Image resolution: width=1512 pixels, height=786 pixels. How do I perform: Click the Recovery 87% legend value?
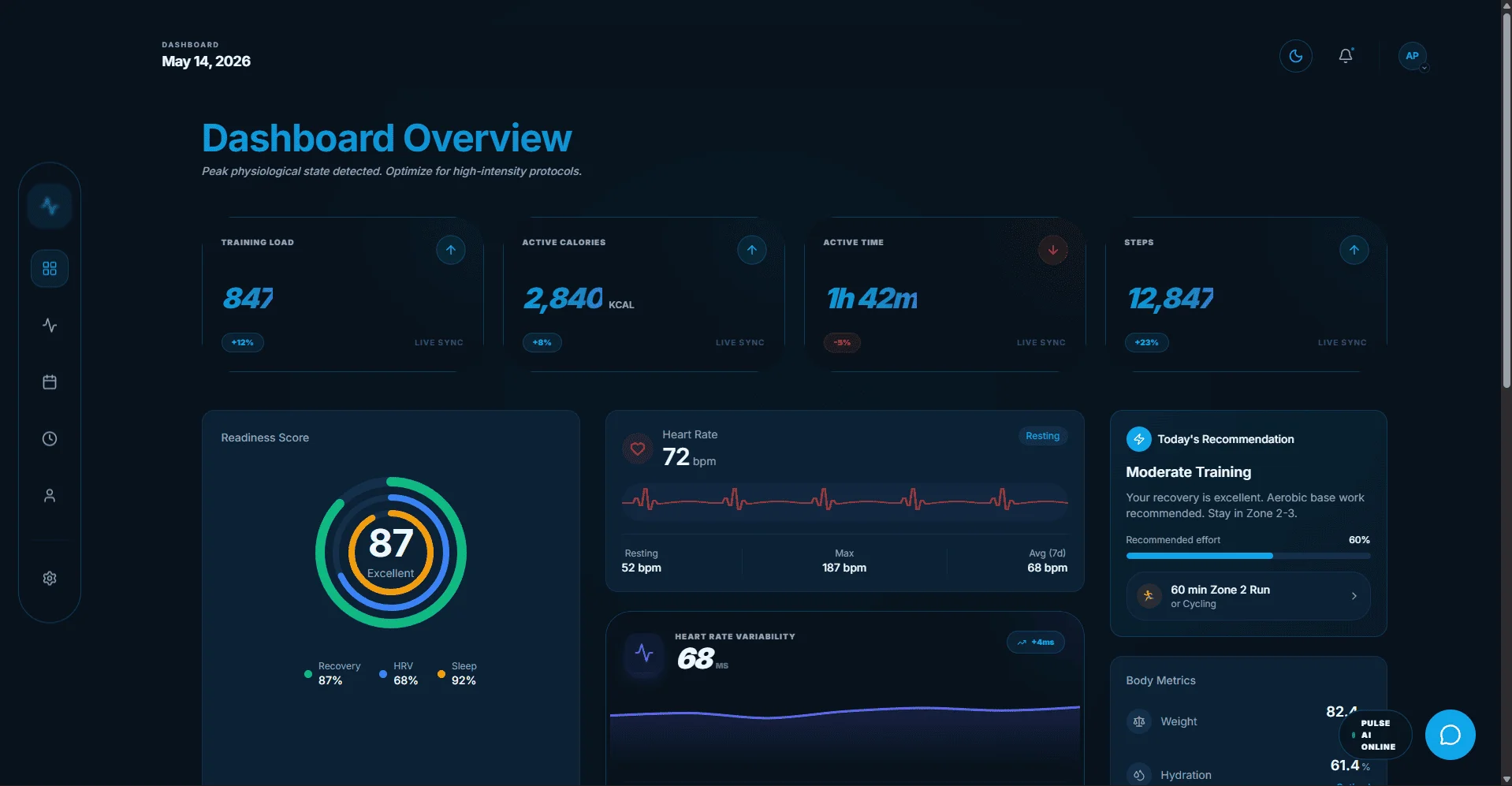tap(330, 680)
